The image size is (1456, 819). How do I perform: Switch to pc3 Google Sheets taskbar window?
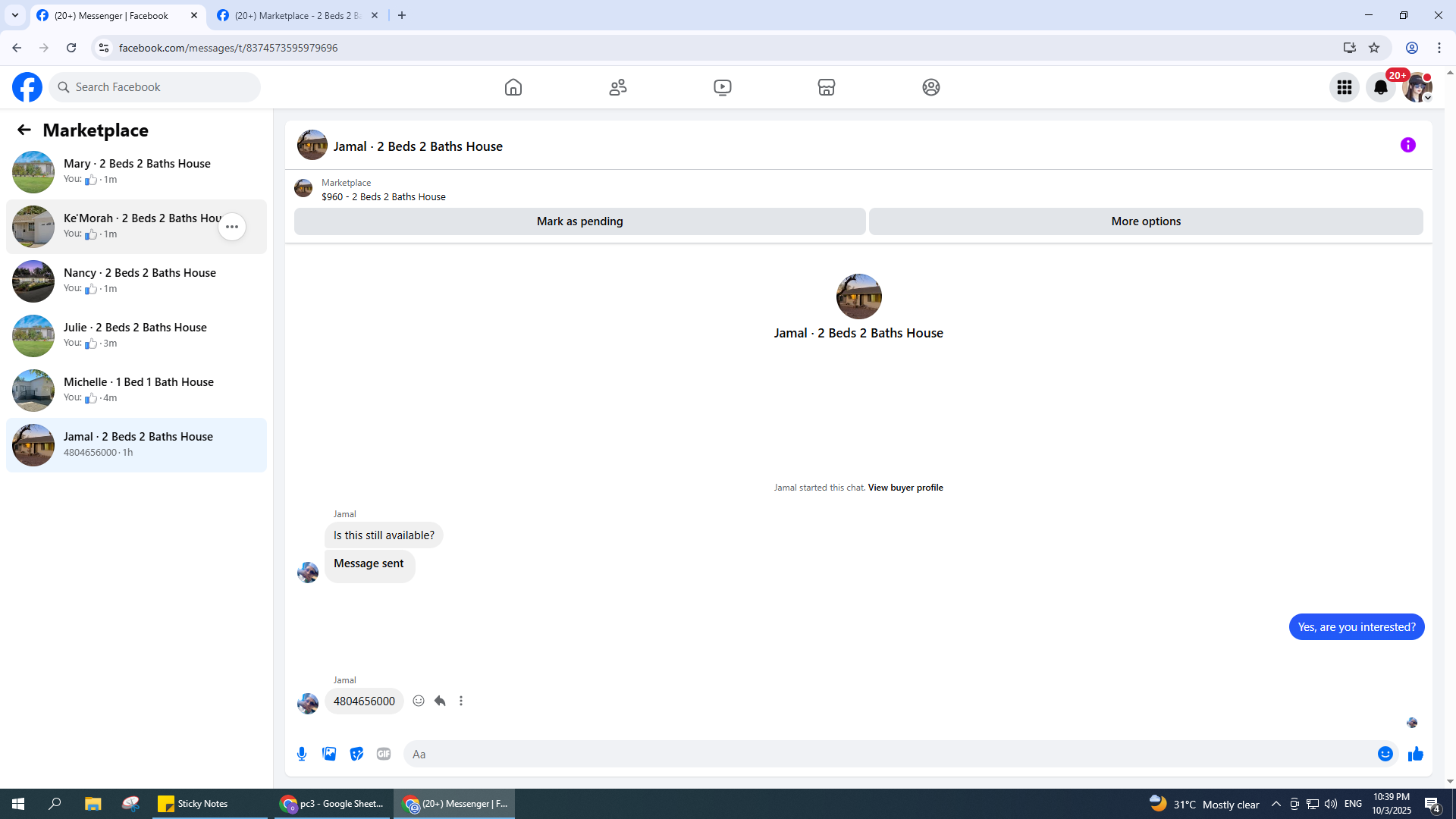331,804
